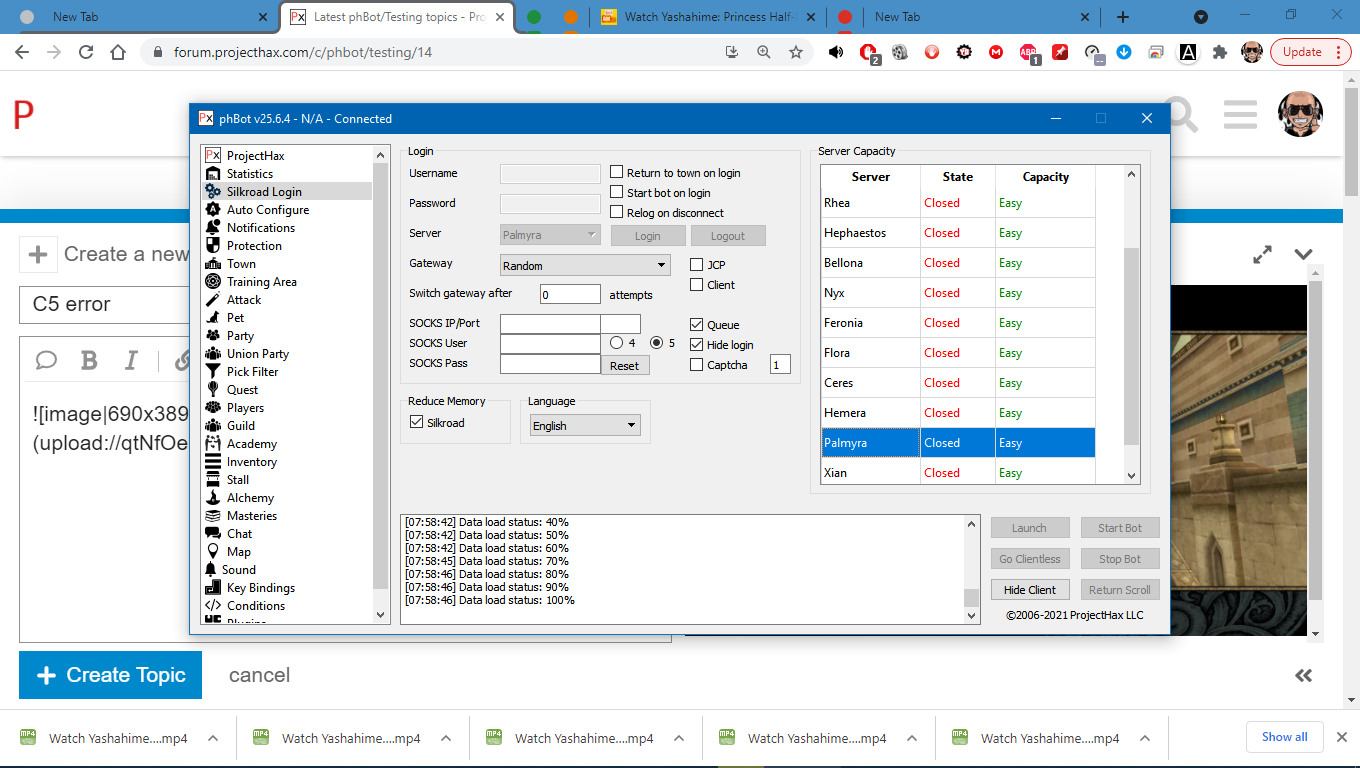Select the Alchemy icon in sidebar
Image resolution: width=1360 pixels, height=768 pixels.
tap(212, 498)
